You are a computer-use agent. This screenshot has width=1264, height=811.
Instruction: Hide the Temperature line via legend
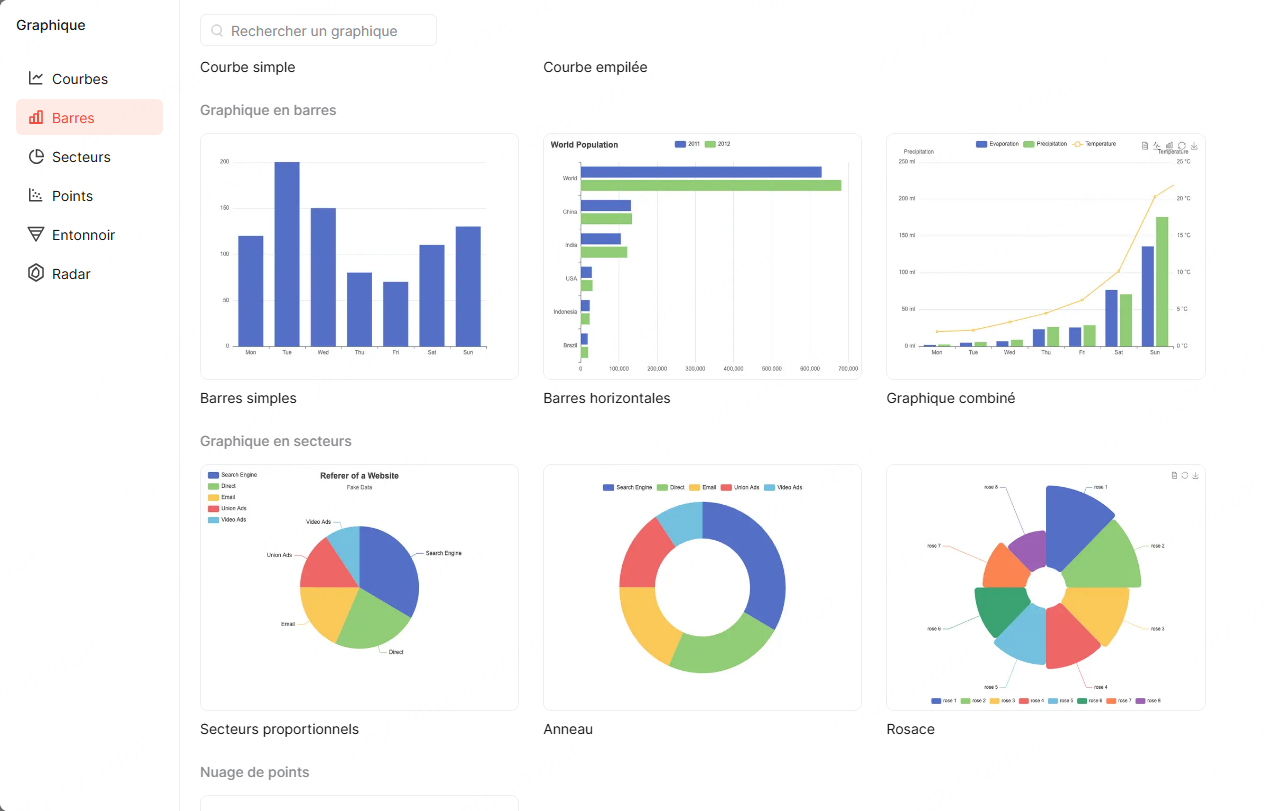click(1094, 144)
